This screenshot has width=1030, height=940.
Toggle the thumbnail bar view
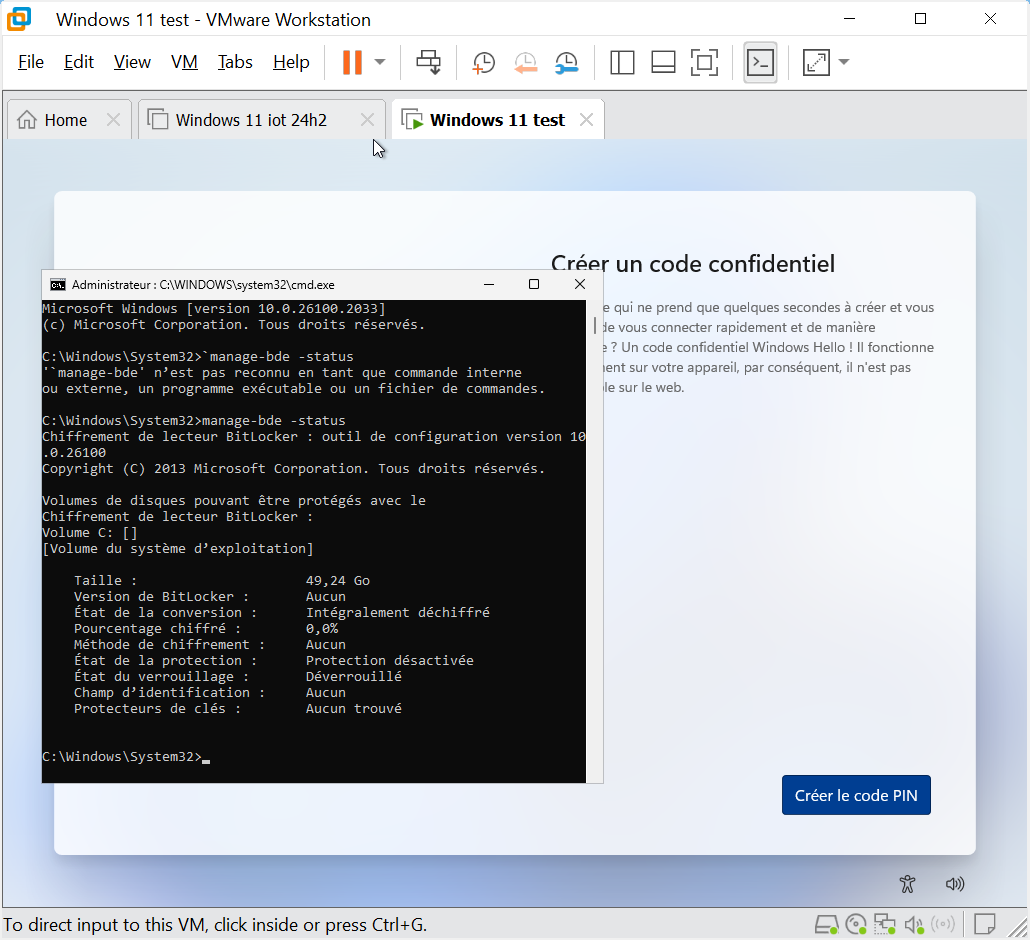click(x=663, y=62)
